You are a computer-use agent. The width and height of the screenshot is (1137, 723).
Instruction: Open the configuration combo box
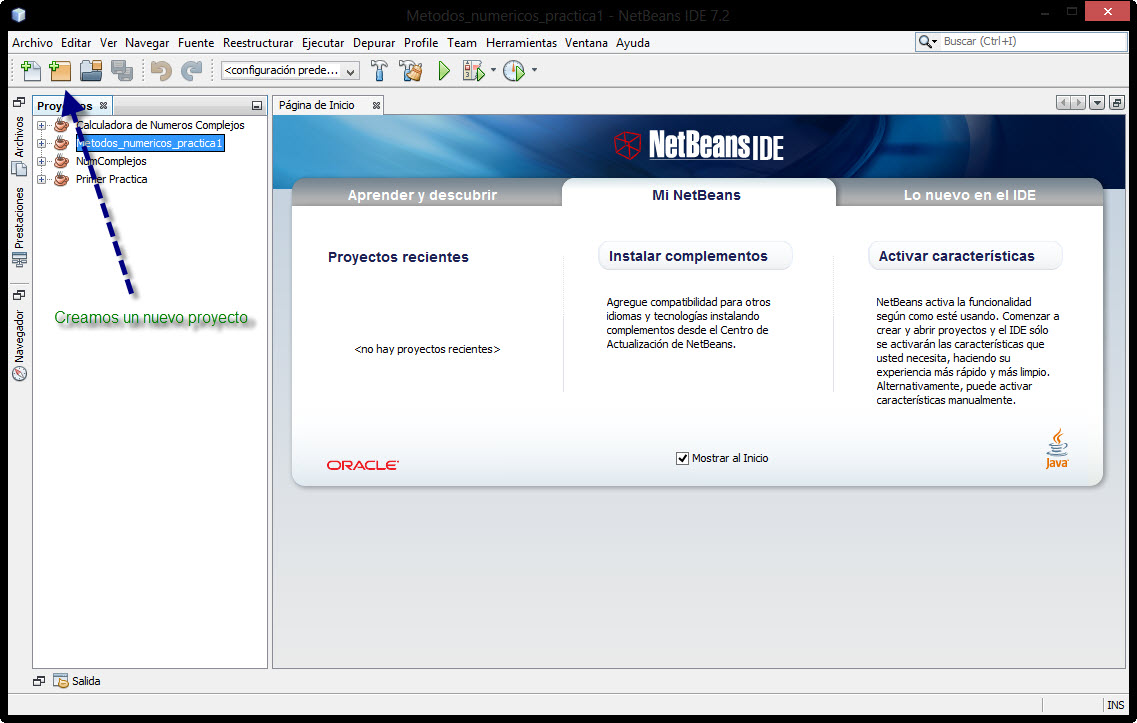[290, 70]
